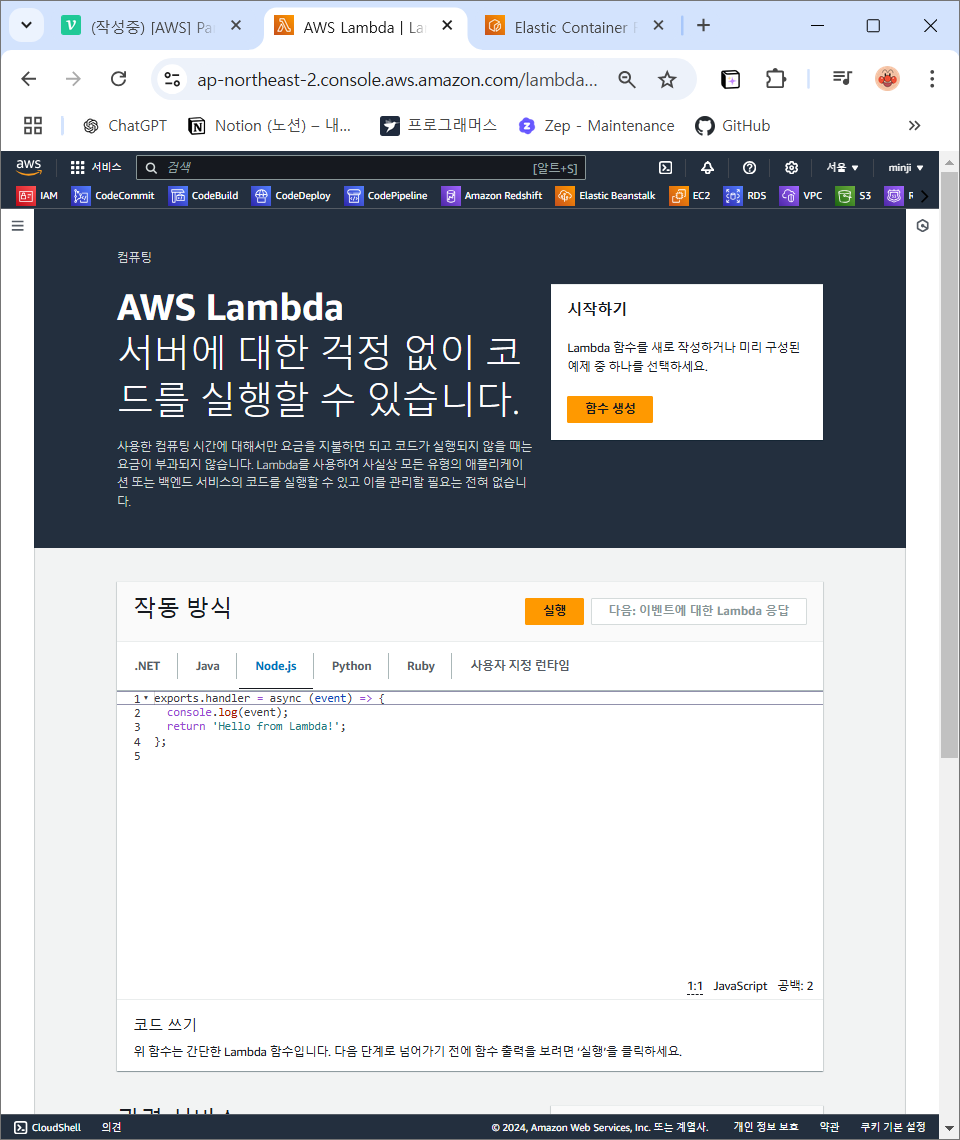Open IAM shortcut in the favorites bar
960x1140 pixels.
[x=37, y=196]
